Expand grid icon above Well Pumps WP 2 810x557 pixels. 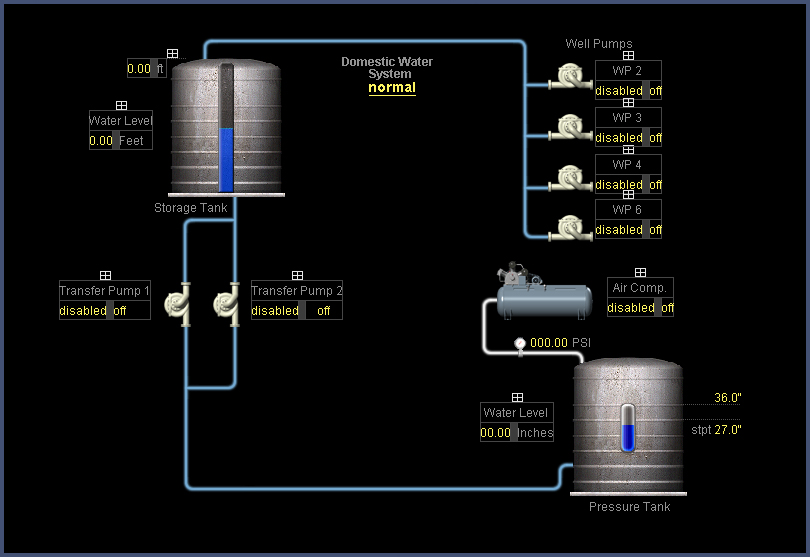[628, 56]
